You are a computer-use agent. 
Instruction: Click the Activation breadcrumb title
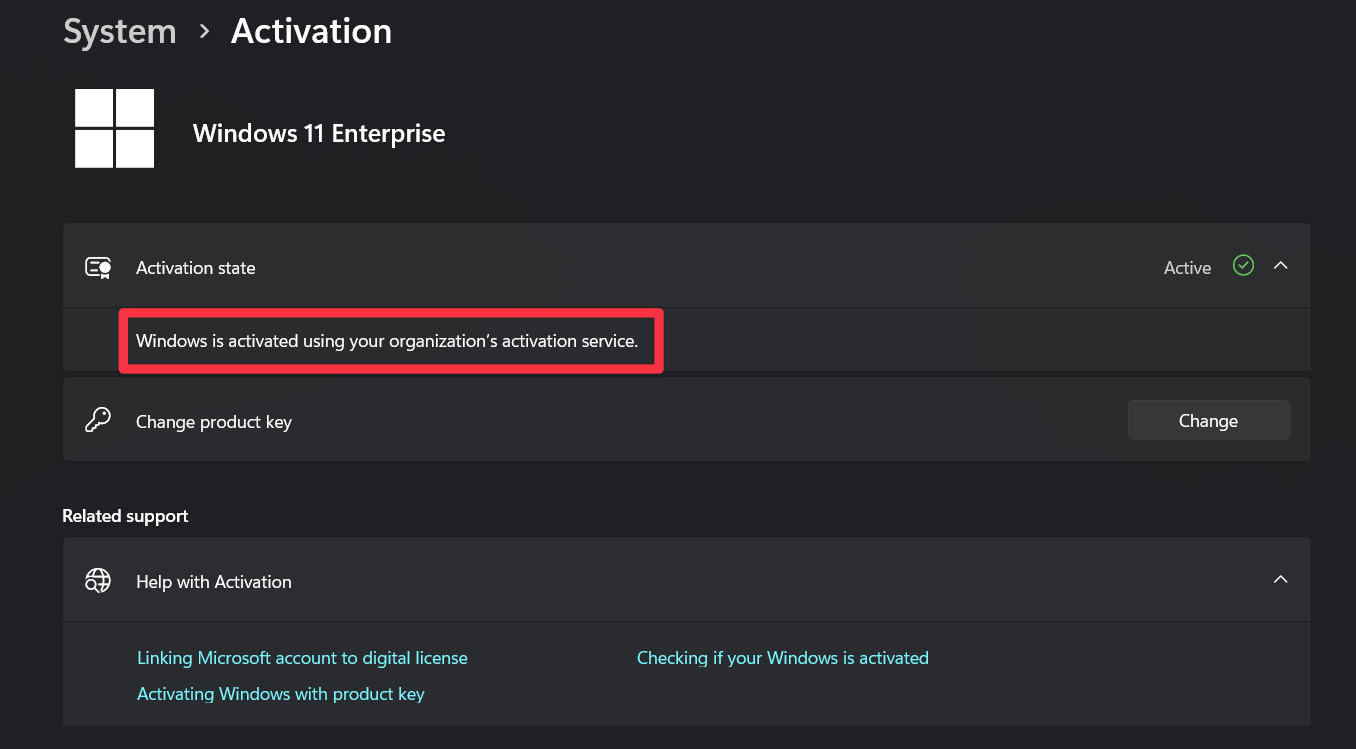pyautogui.click(x=311, y=31)
